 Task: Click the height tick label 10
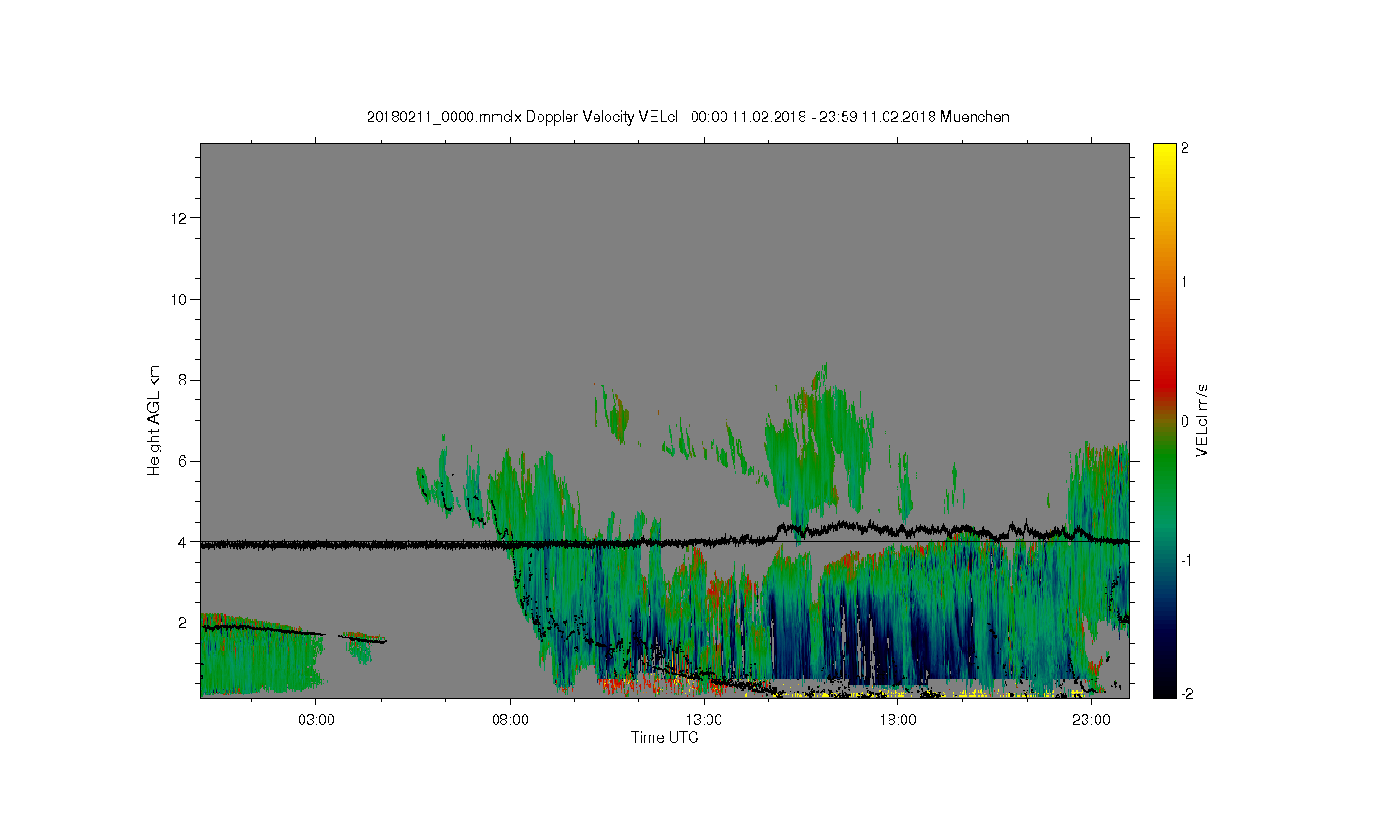point(180,300)
